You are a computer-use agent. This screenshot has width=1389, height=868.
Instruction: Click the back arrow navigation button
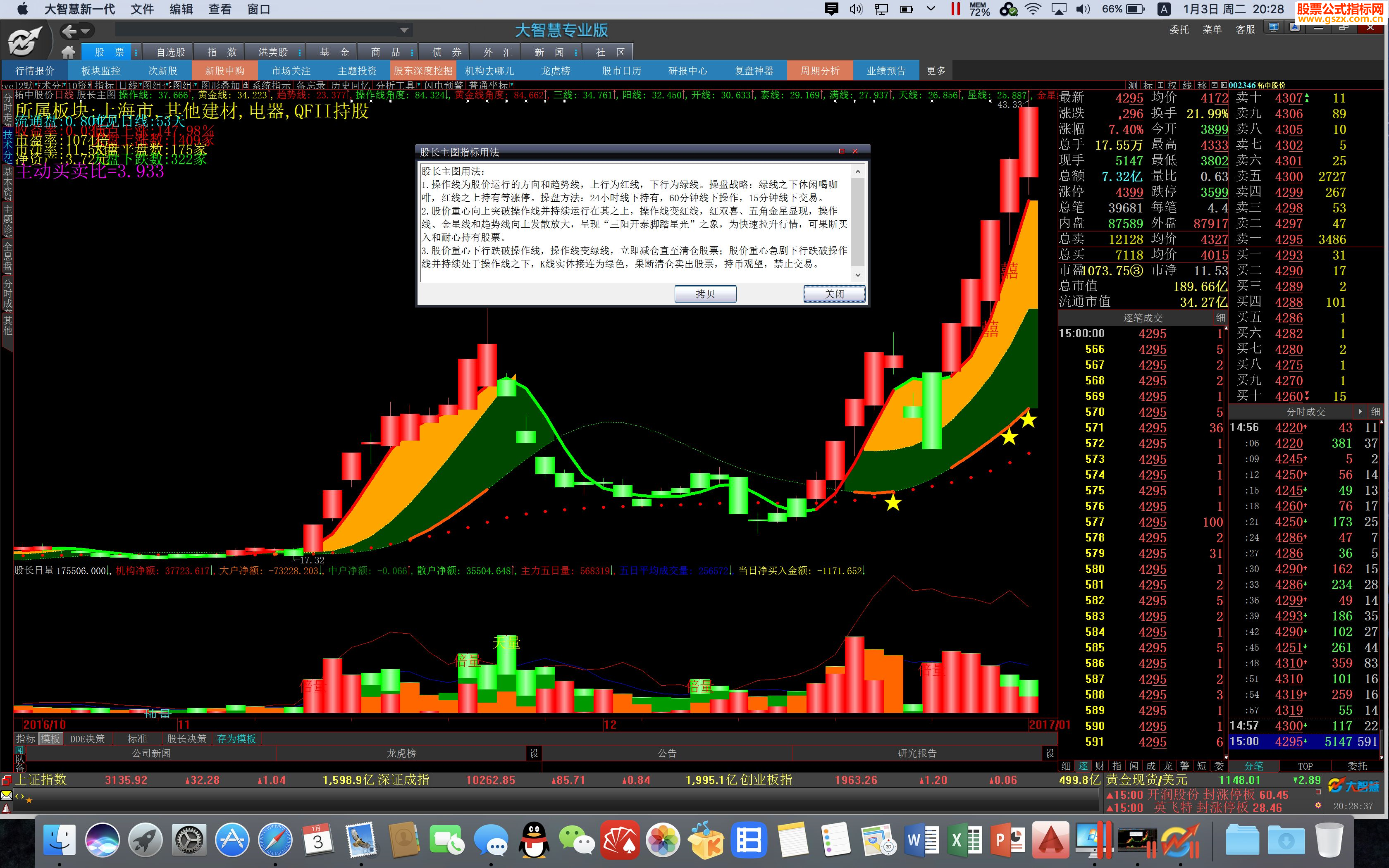[x=69, y=31]
